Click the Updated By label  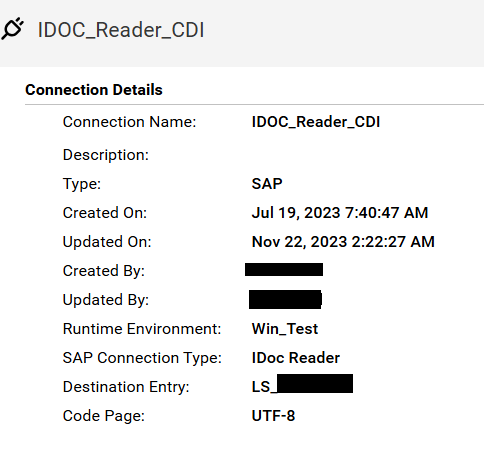(x=106, y=300)
